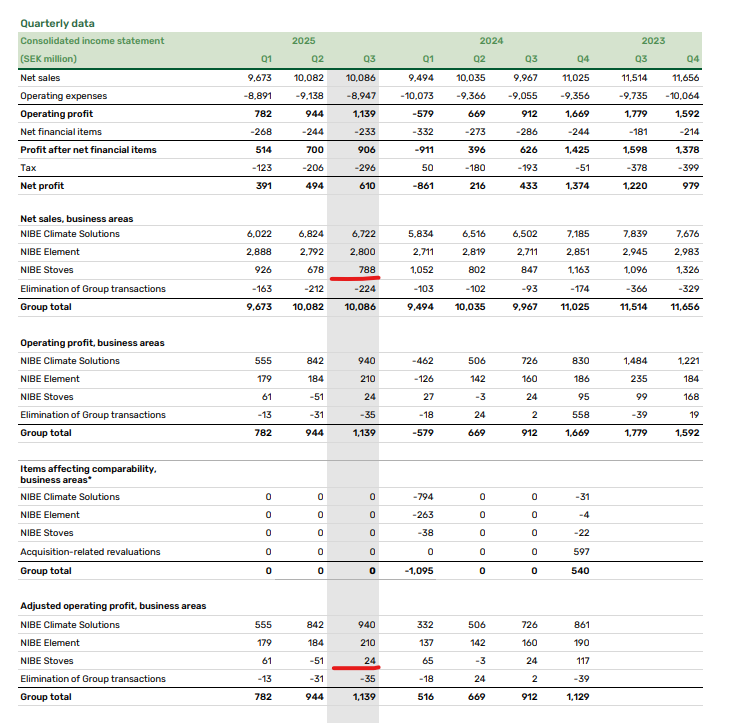Select the Net financial items row label
The height and width of the screenshot is (724, 734).
pyautogui.click(x=61, y=132)
